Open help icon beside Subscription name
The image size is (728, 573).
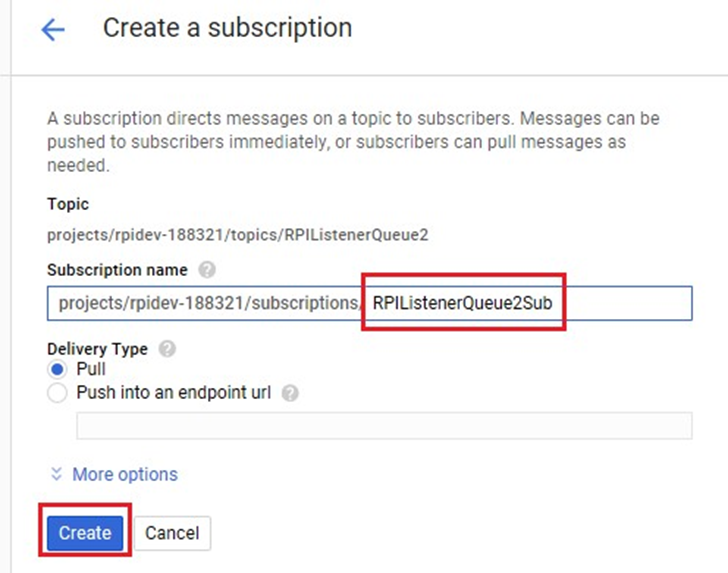[x=207, y=270]
